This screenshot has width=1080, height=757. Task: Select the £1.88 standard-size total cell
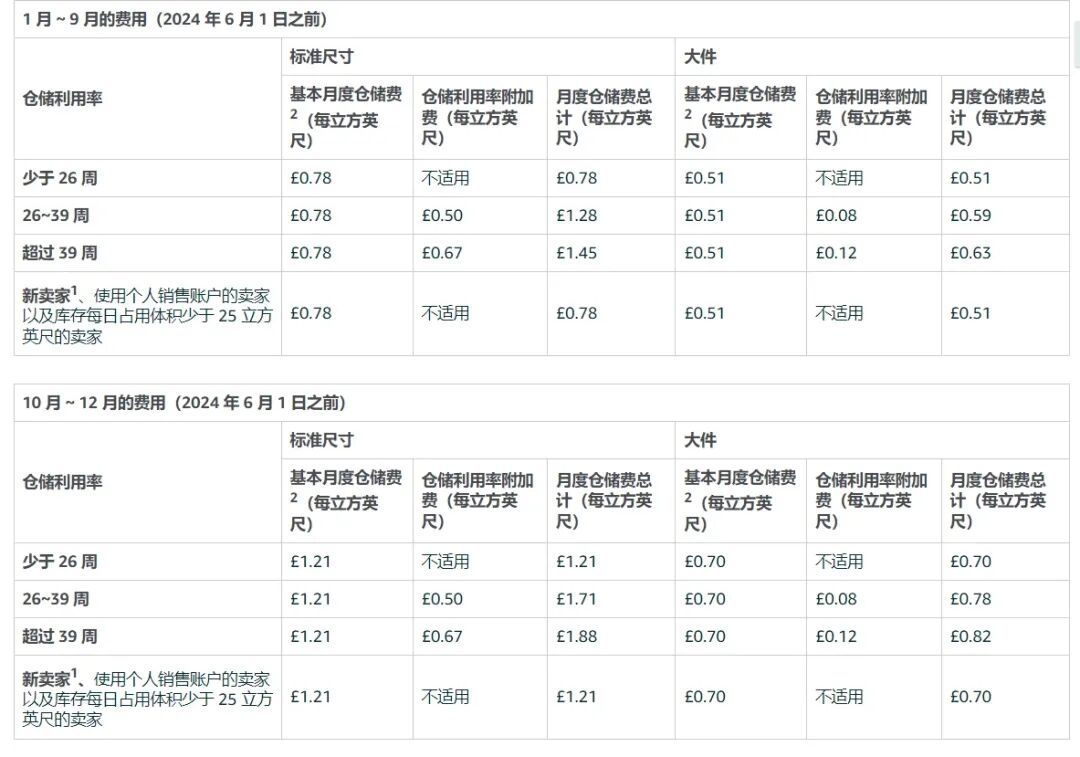(x=577, y=636)
